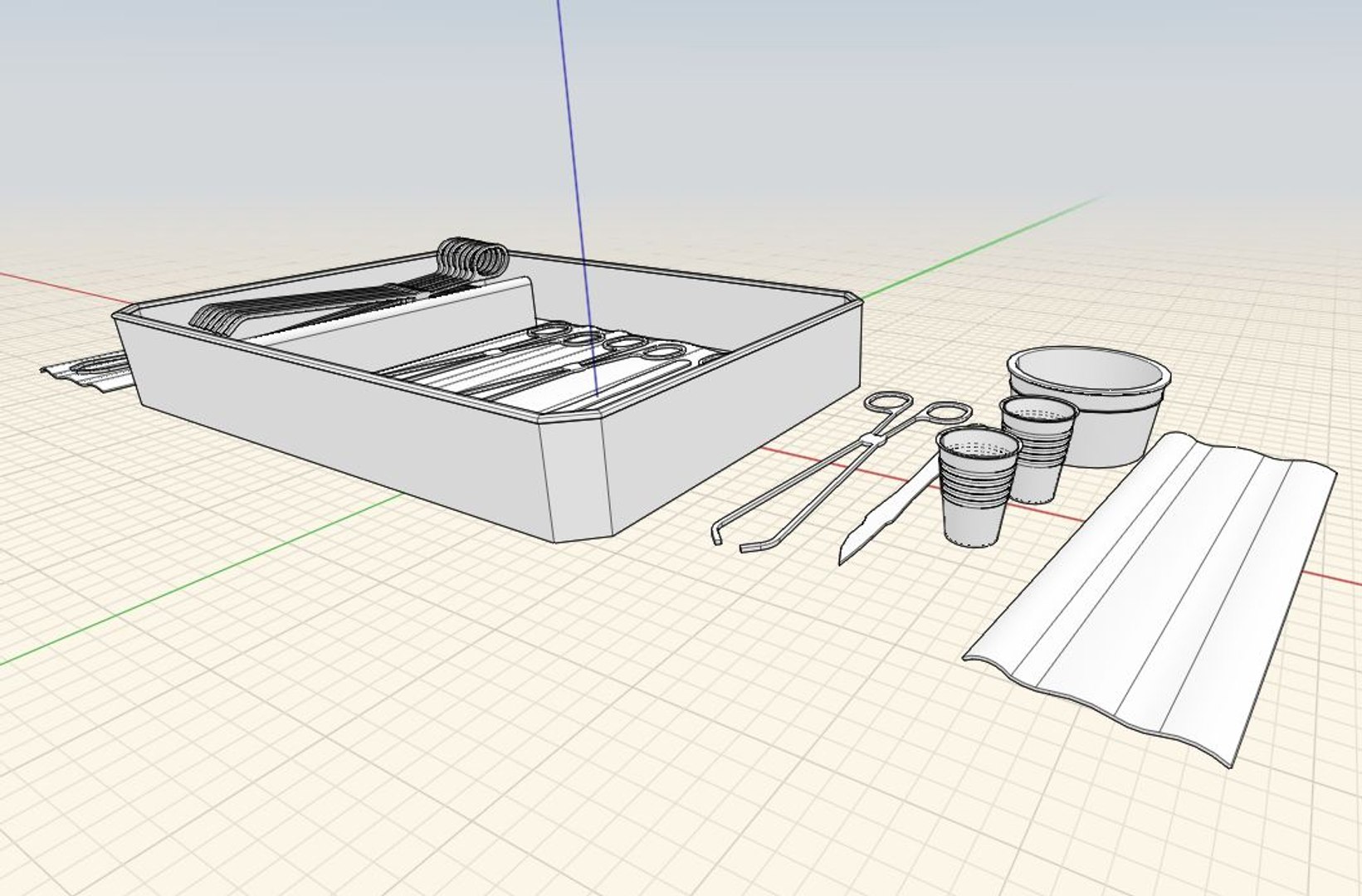Pick the front ribbed plastic cup
This screenshot has height=896, width=1362.
click(977, 487)
